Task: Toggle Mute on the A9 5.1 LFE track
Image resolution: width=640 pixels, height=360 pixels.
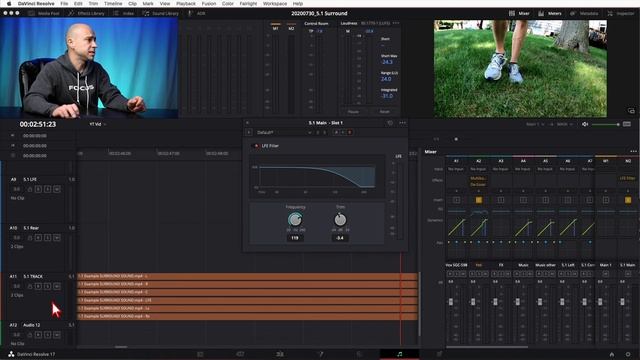Action: pyautogui.click(x=57, y=189)
